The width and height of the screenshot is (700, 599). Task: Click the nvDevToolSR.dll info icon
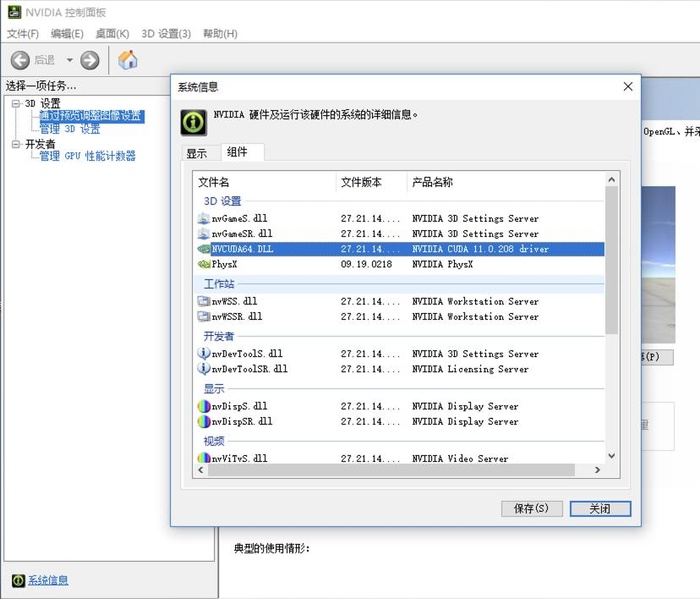204,369
